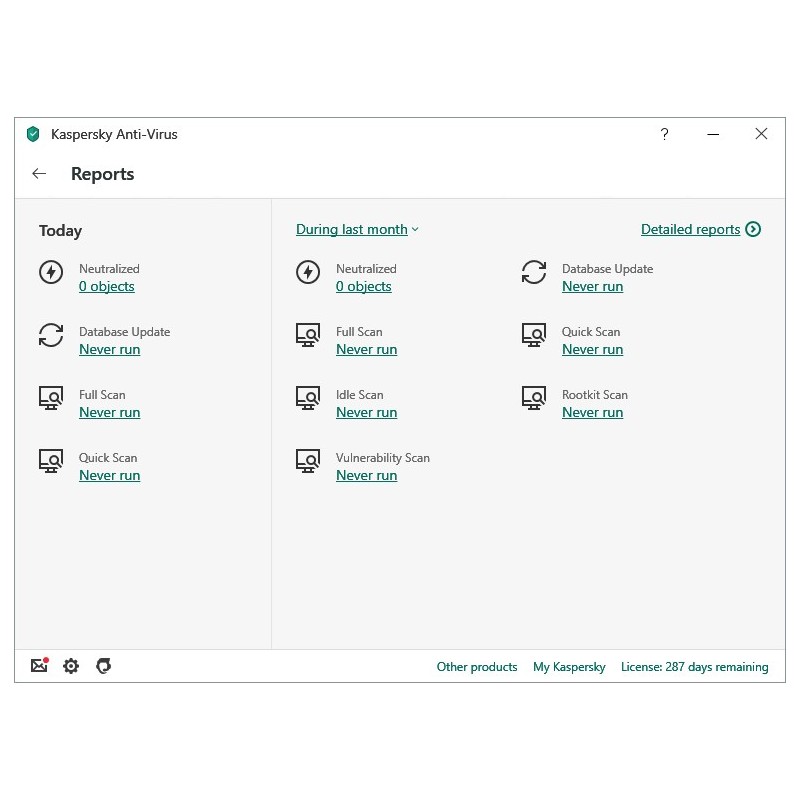Image resolution: width=800 pixels, height=800 pixels.
Task: Click the notification envelope icon
Action: pyautogui.click(x=39, y=666)
